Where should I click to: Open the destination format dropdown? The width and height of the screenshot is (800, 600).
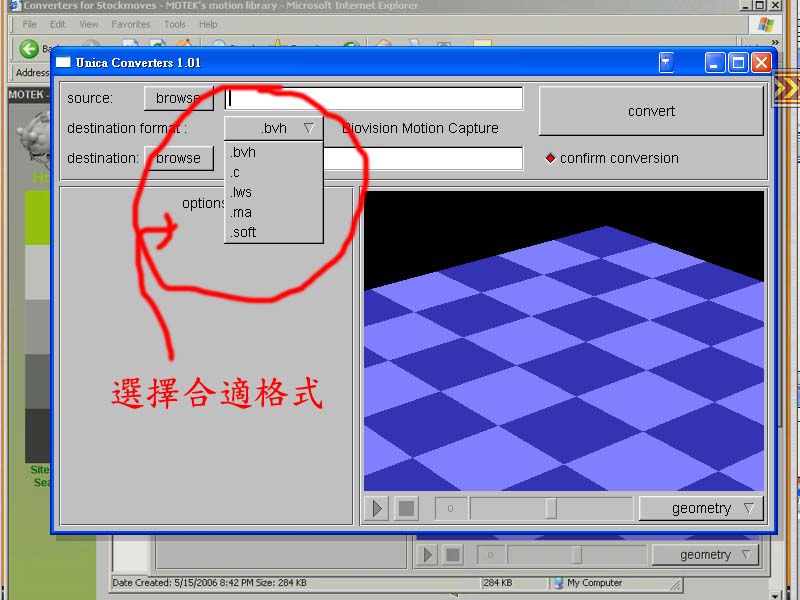(x=273, y=128)
